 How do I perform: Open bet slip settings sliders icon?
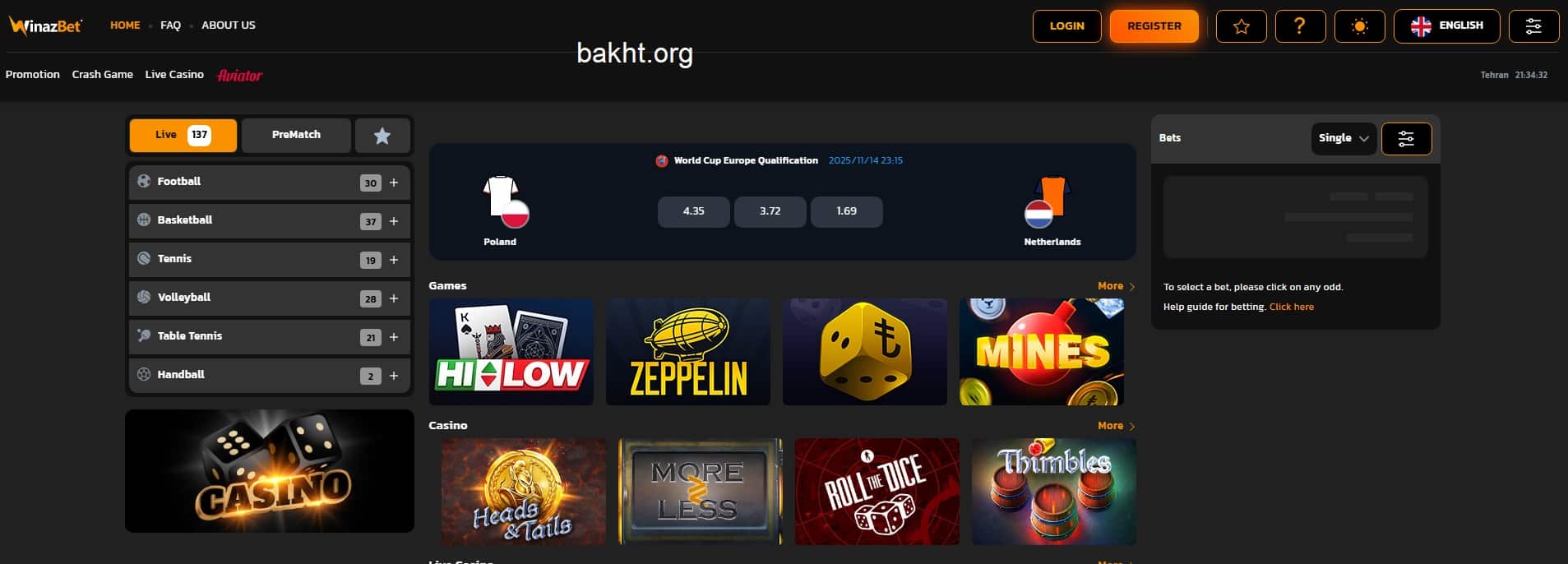point(1406,139)
